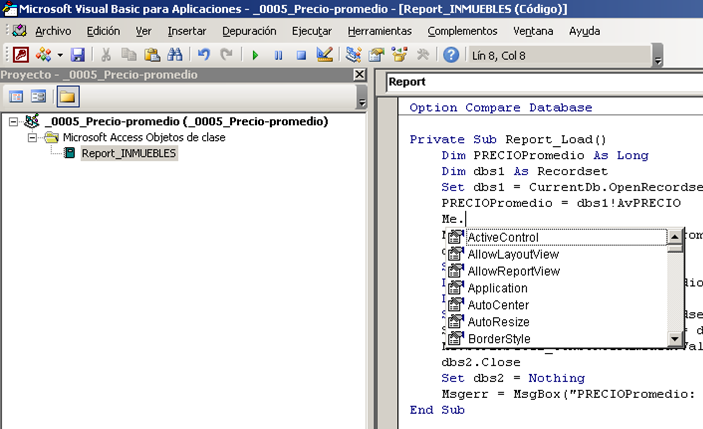The image size is (703, 429).
Task: Click the Option Compare Database line
Action: (x=501, y=108)
